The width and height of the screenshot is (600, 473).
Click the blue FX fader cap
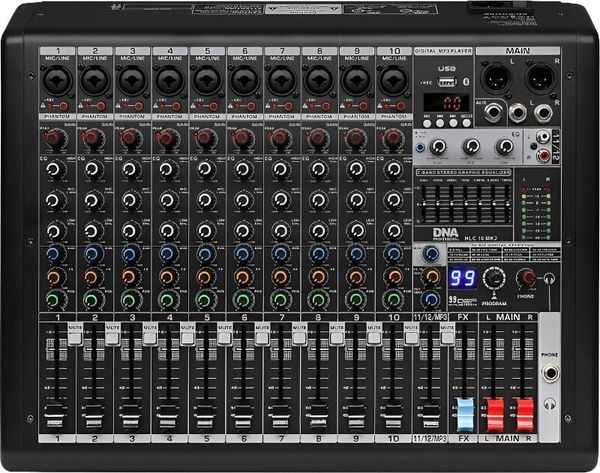(463, 412)
